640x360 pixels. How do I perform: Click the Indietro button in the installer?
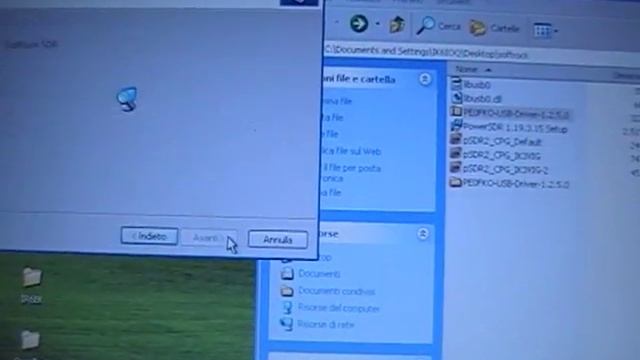click(149, 236)
